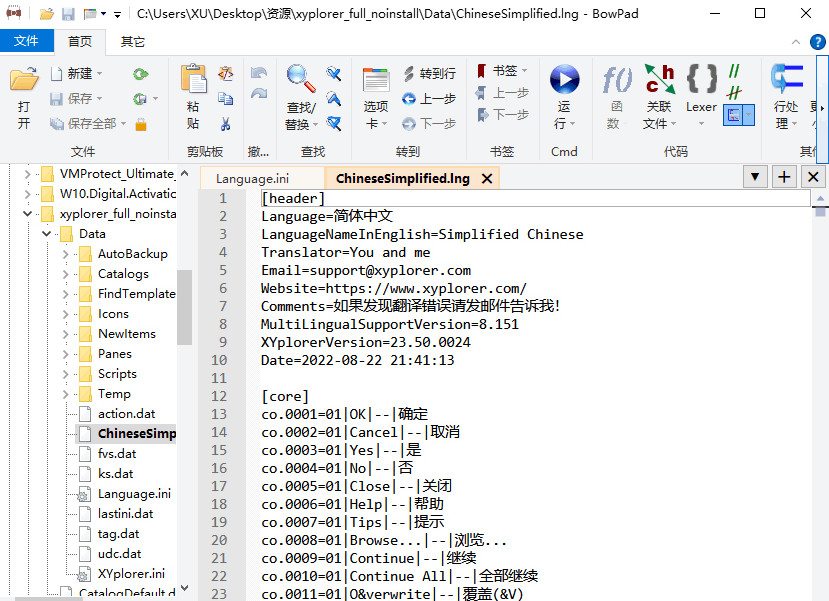Click the 运行 (Run) play icon
Screen dimensions: 829x601
pyautogui.click(x=564, y=82)
